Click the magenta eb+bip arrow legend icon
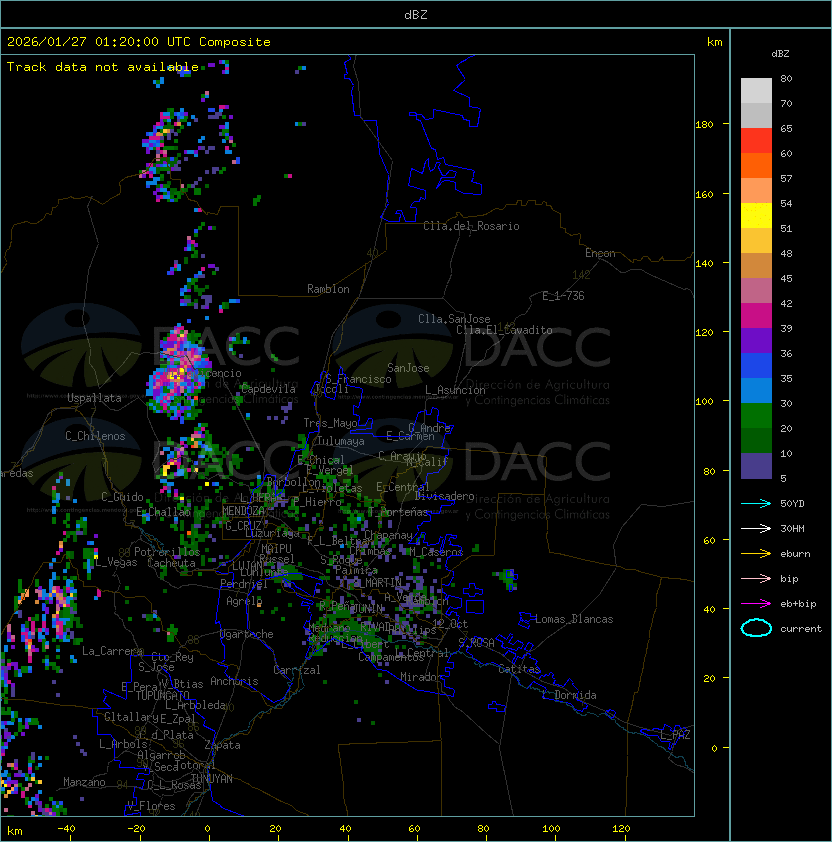Image resolution: width=832 pixels, height=842 pixels. [x=756, y=604]
